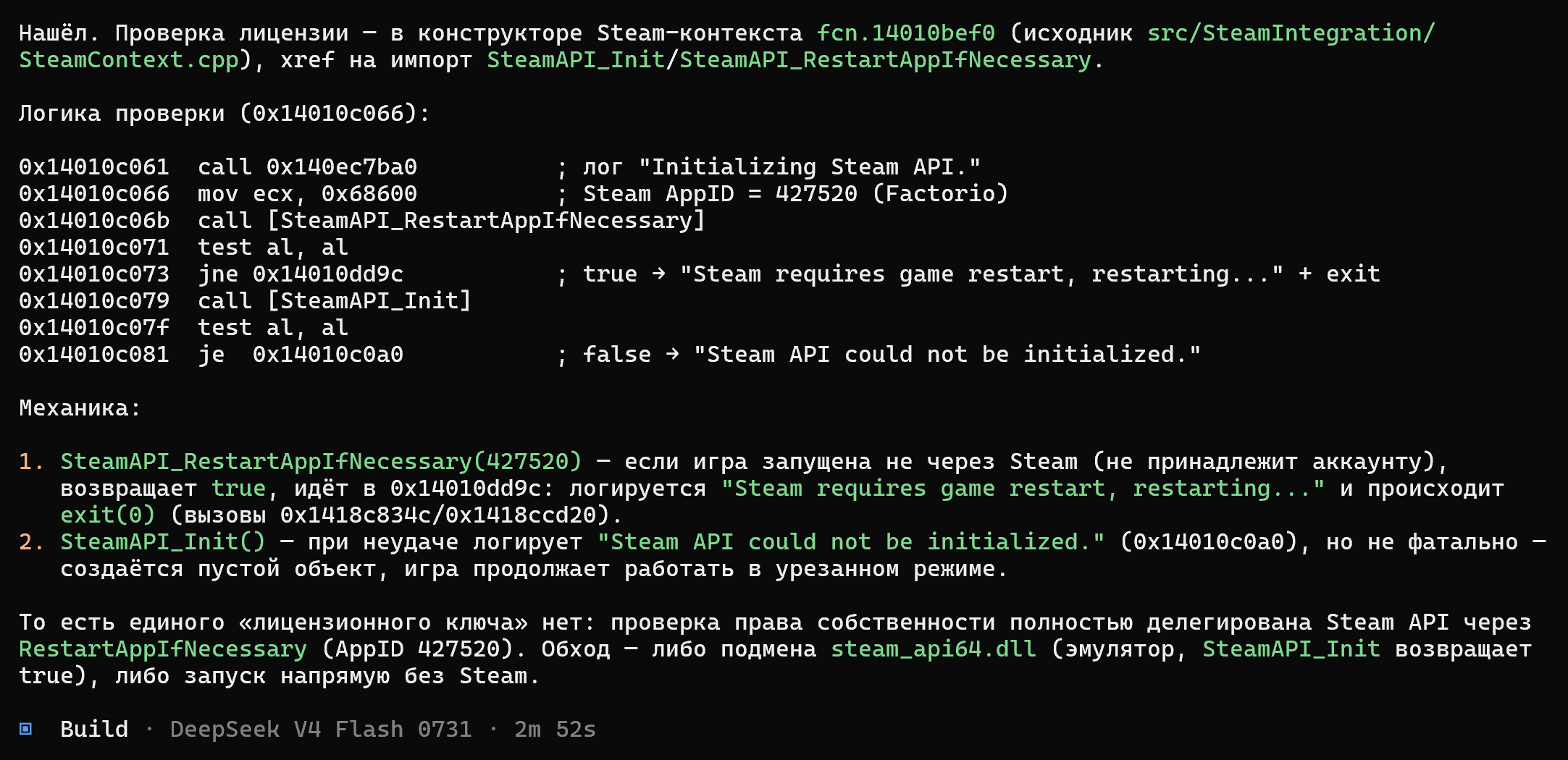Click the Build agent label
The image size is (1568, 760).
coord(94,729)
